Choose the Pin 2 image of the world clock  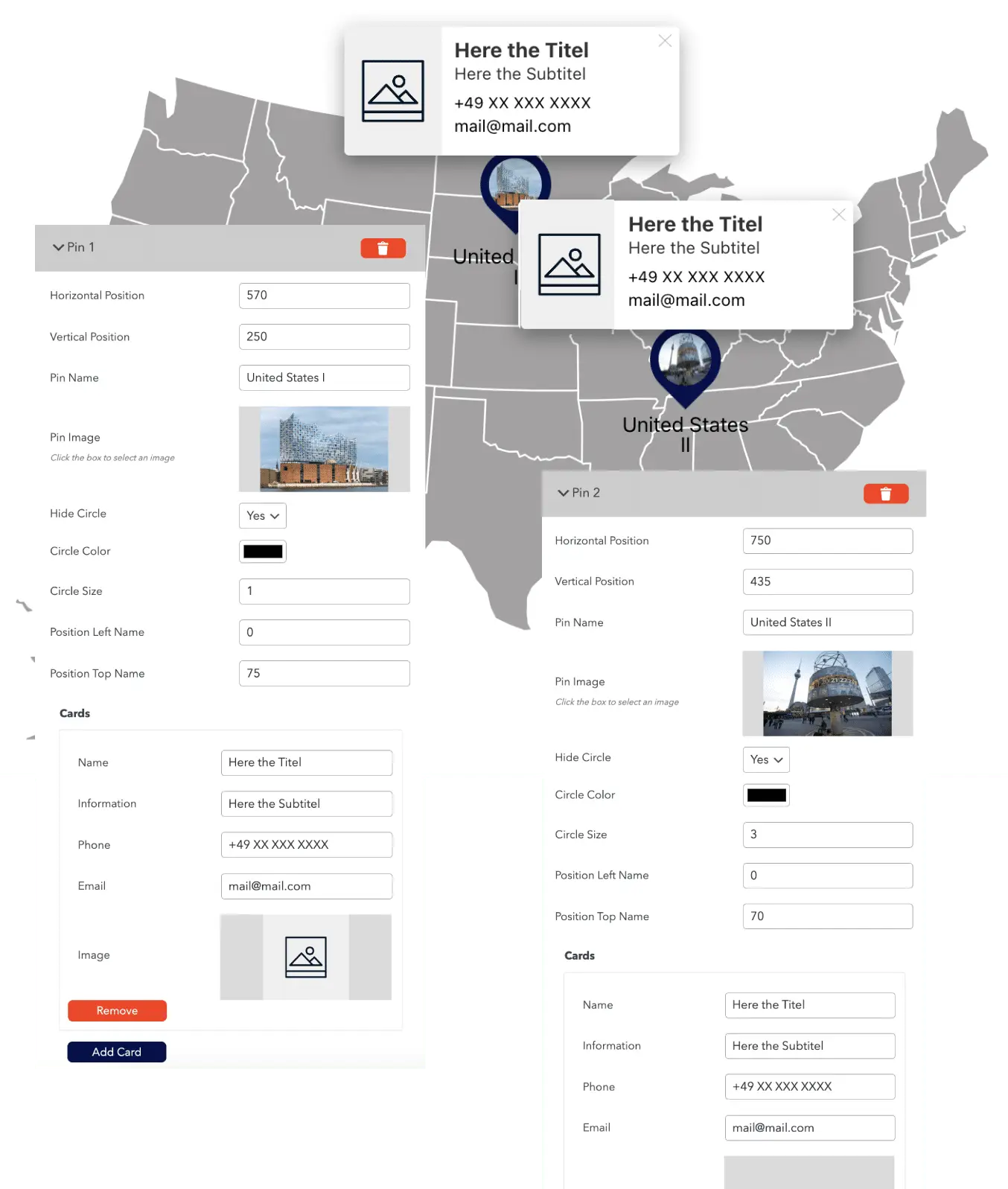[x=828, y=693]
